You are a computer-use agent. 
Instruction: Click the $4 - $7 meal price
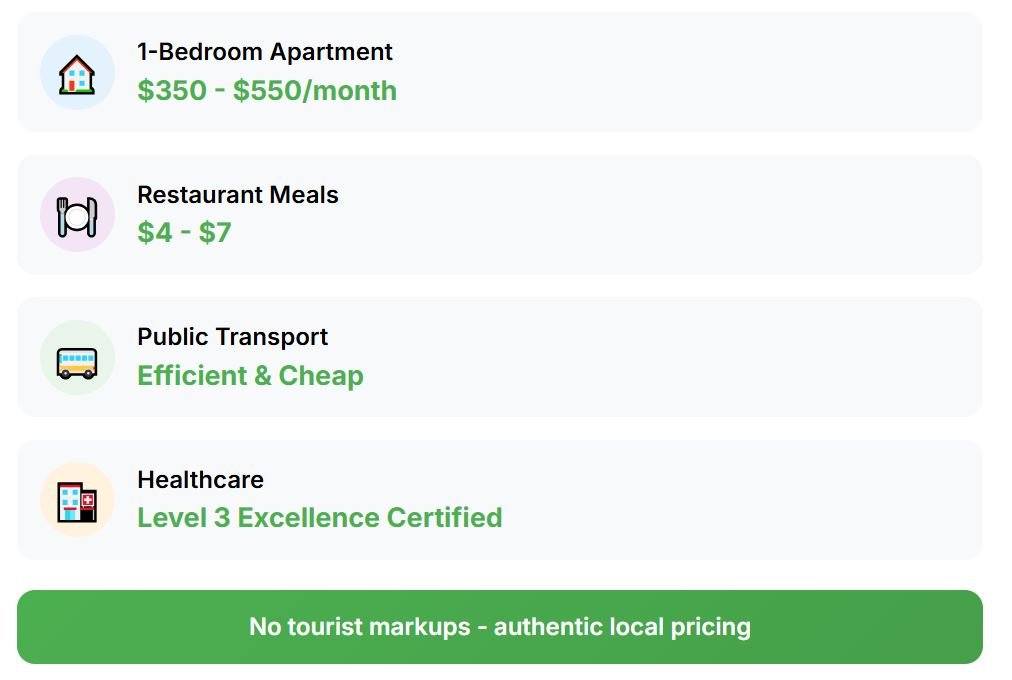184,232
